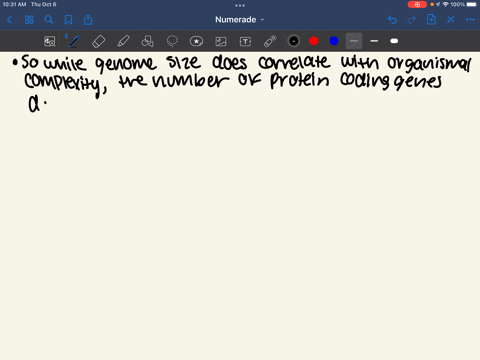
Task: Tap the handwritten word 'genome'
Action: point(126,64)
